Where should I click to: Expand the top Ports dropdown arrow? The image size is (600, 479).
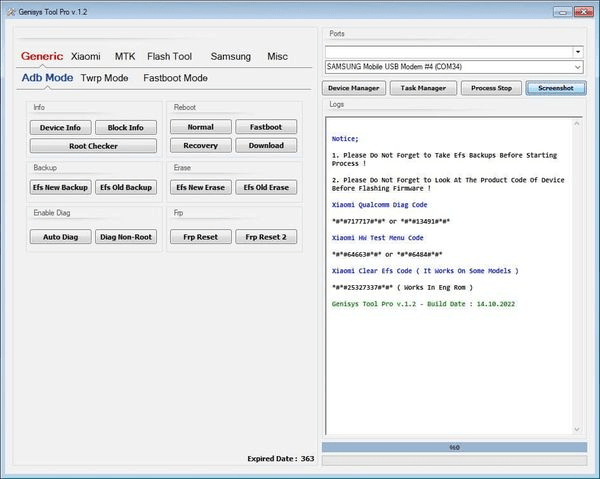point(578,52)
